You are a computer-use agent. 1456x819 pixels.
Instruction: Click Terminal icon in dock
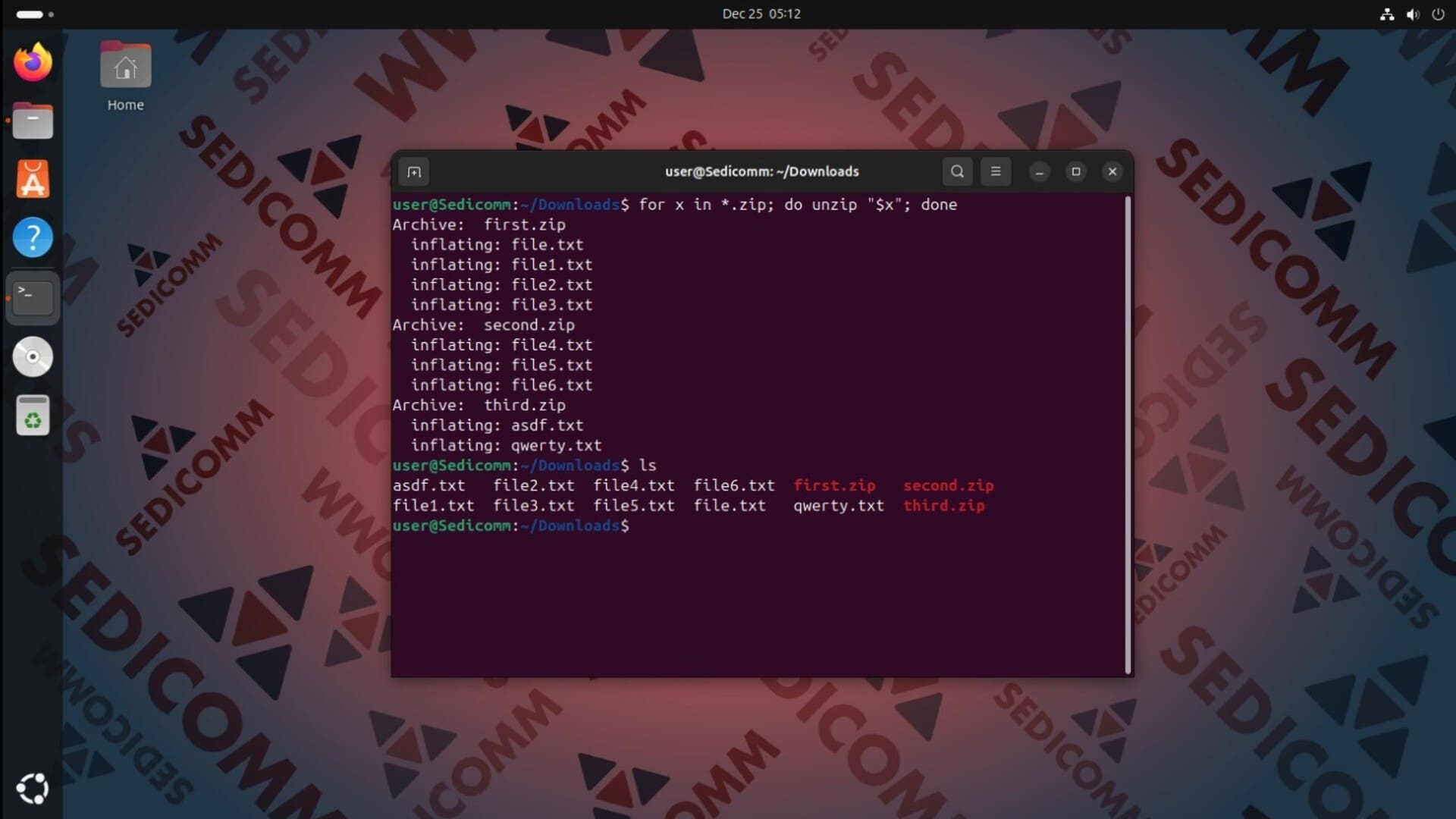click(x=33, y=298)
